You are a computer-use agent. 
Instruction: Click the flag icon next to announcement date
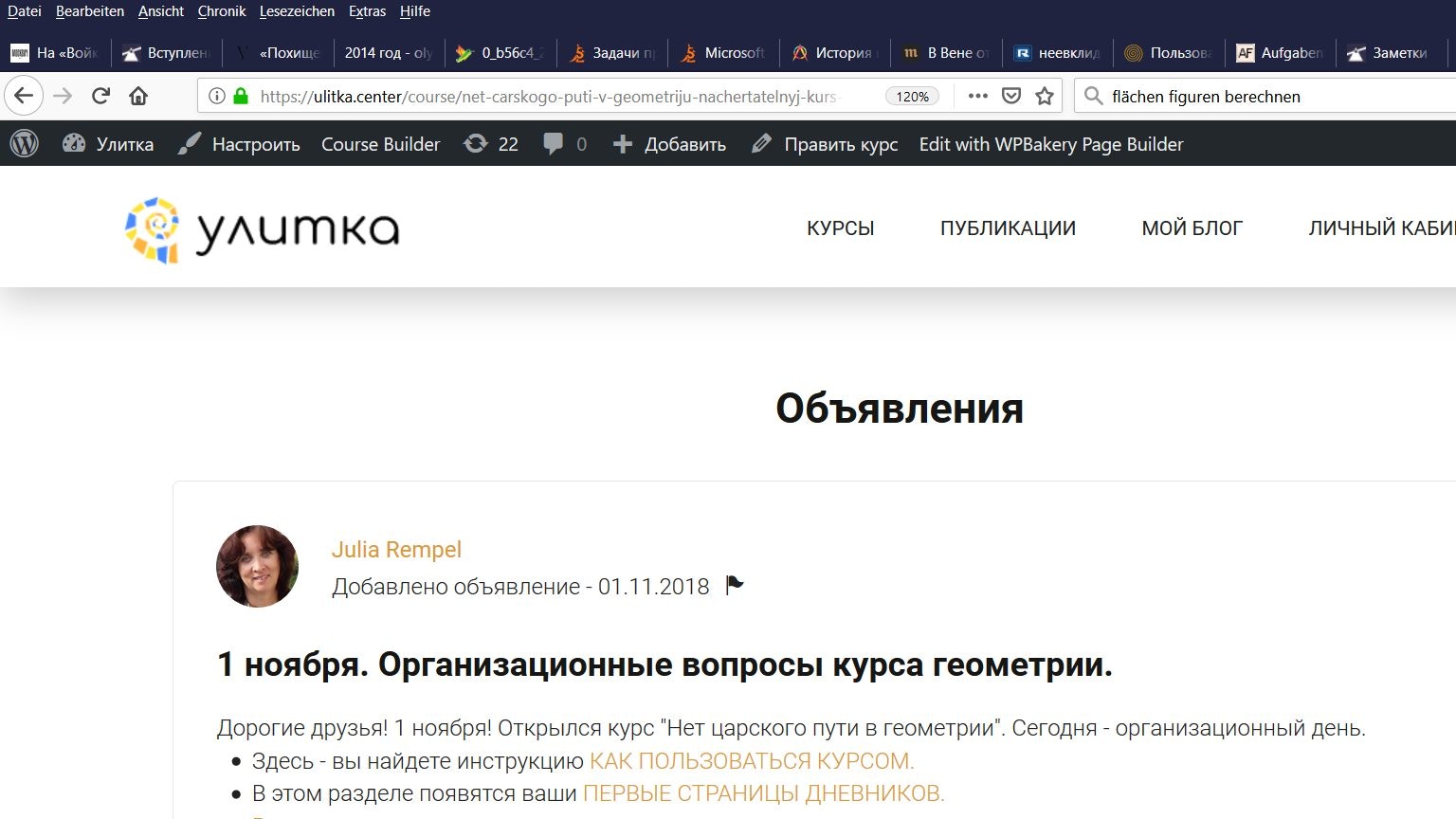(x=735, y=586)
